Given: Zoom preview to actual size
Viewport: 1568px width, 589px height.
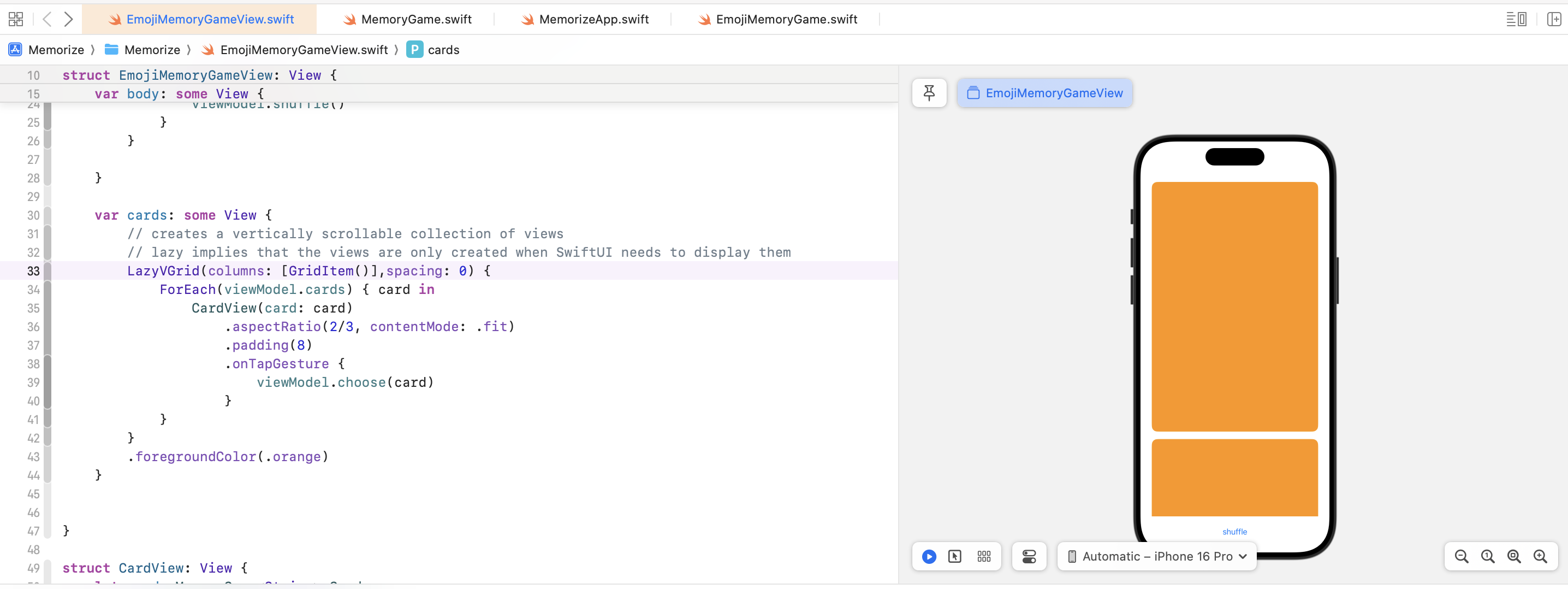Looking at the screenshot, I should click(x=1488, y=556).
